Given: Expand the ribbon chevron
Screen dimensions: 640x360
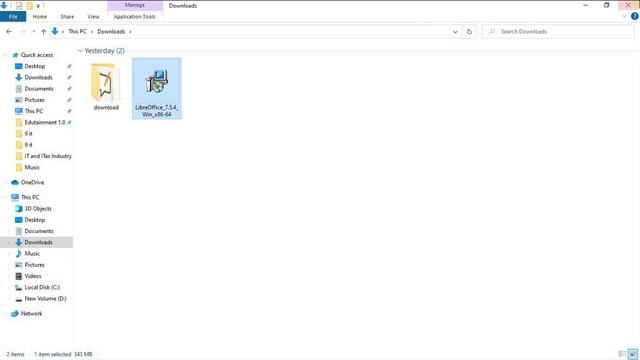Looking at the screenshot, I should (624, 16).
